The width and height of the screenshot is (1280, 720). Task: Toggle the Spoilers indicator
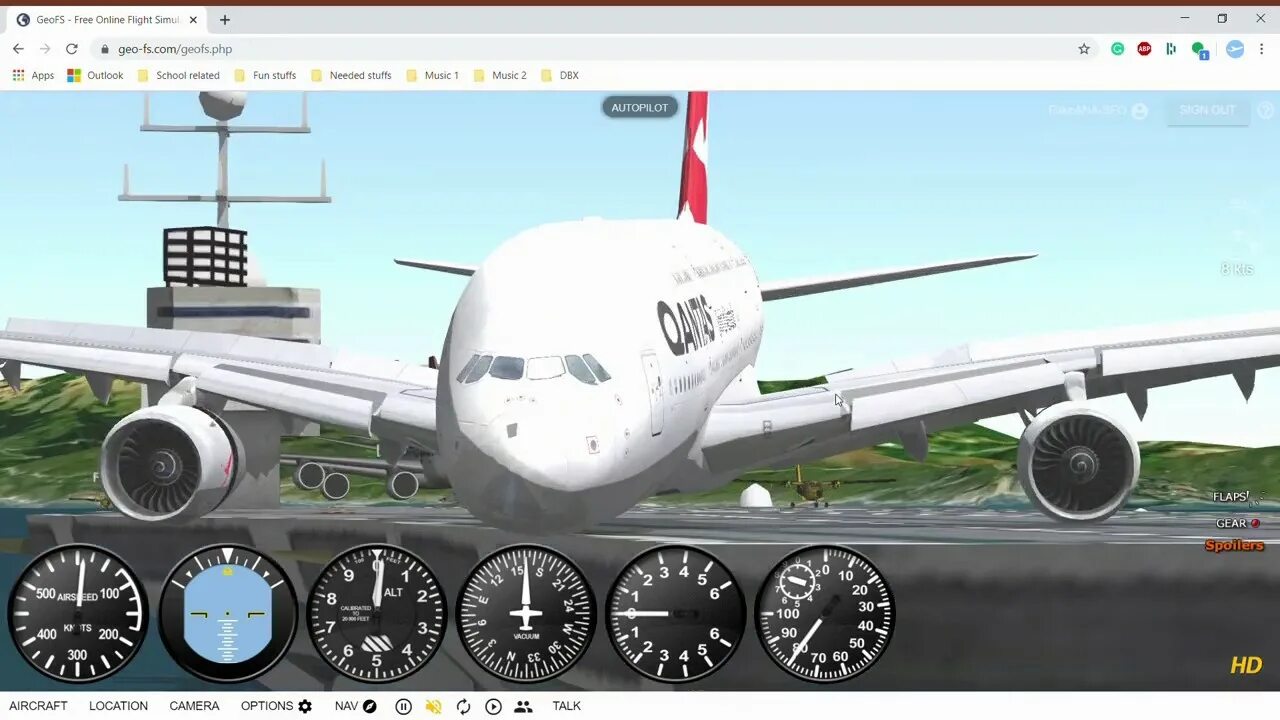[x=1234, y=546]
